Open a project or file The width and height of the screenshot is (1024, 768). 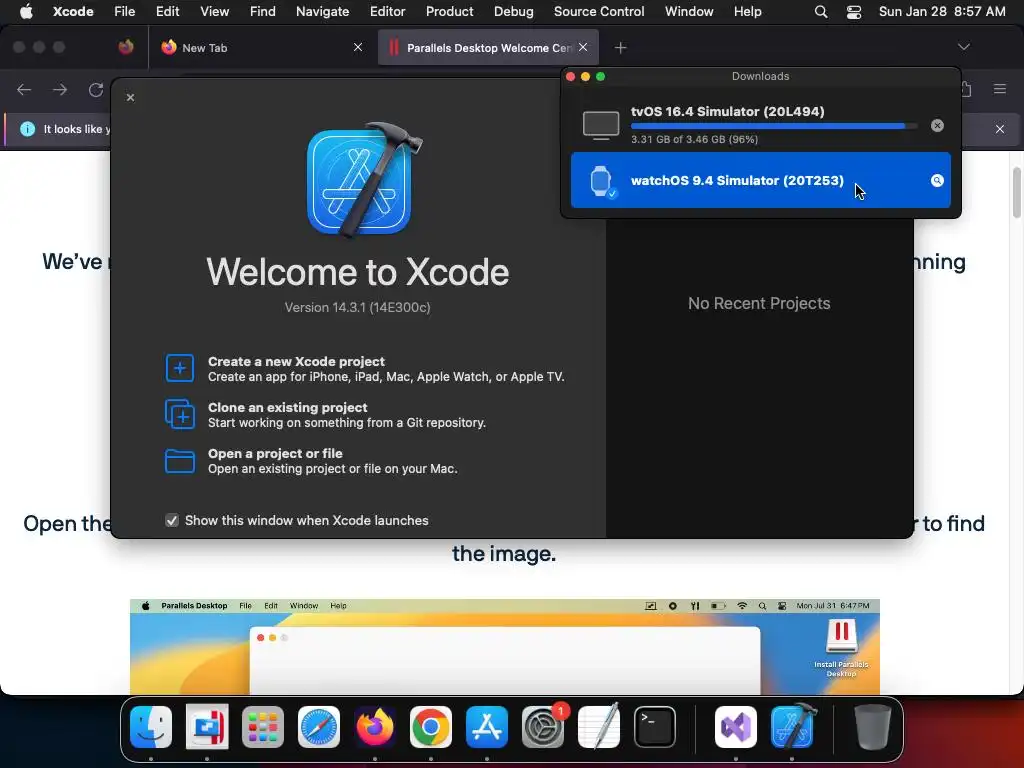click(311, 461)
